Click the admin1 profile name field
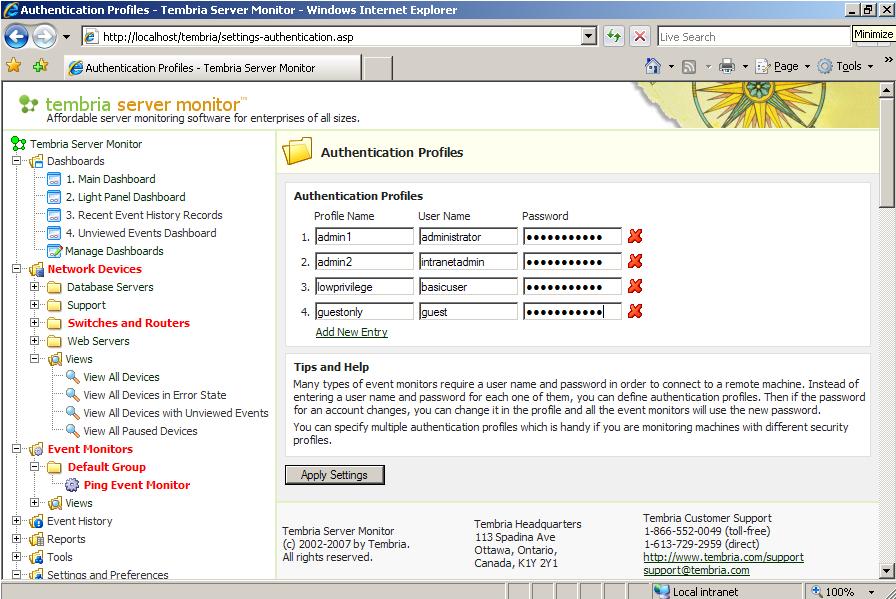The image size is (896, 599). 364,237
